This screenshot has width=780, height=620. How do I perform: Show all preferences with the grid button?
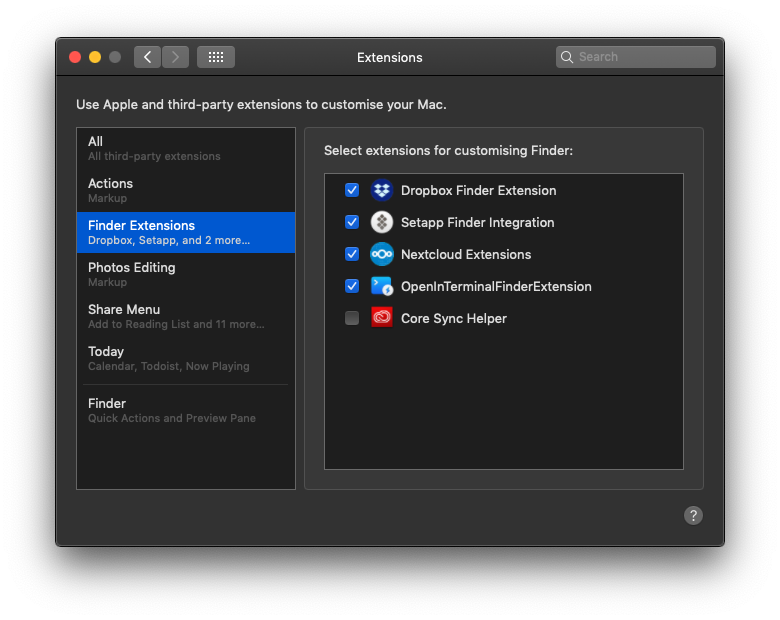click(216, 57)
